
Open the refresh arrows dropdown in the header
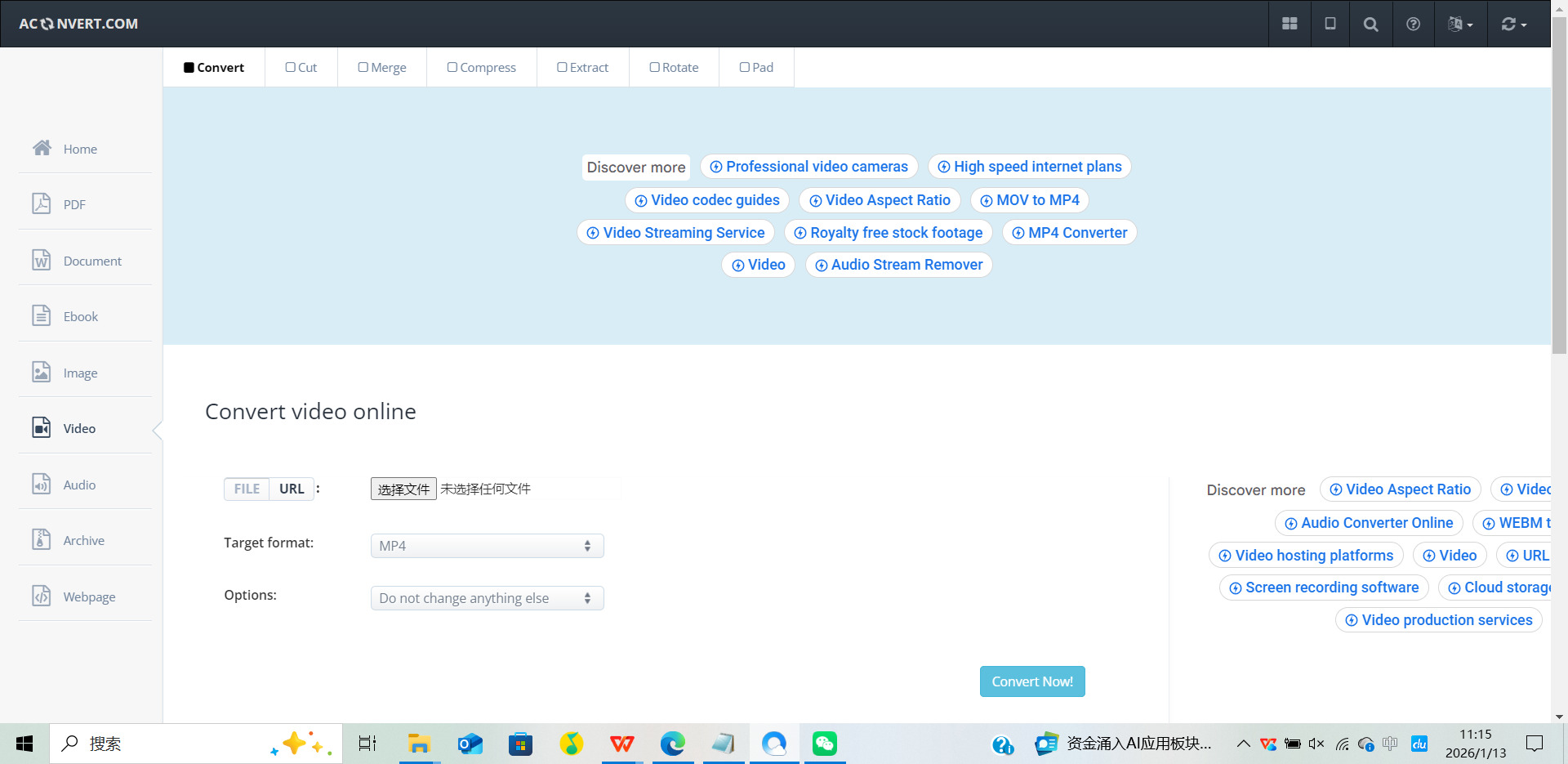(1514, 24)
